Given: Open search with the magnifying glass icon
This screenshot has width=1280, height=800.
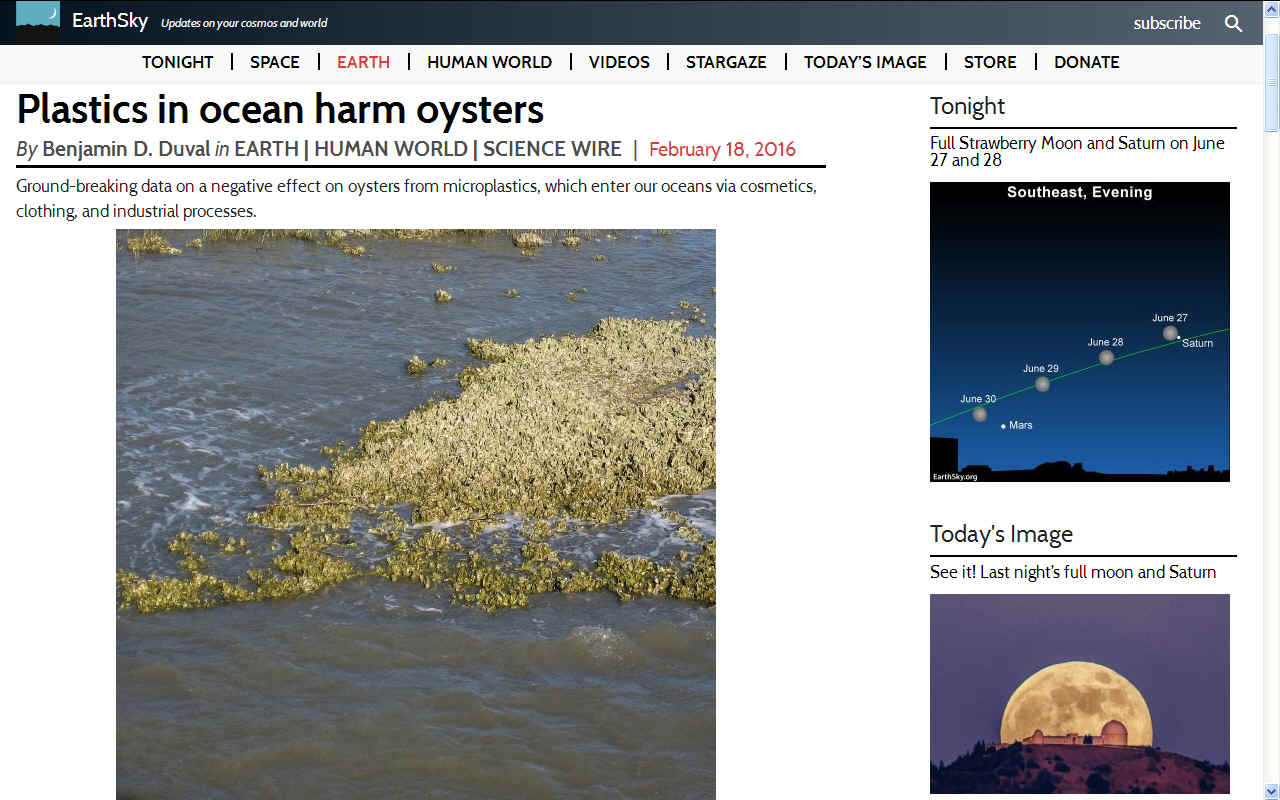Looking at the screenshot, I should [1234, 23].
